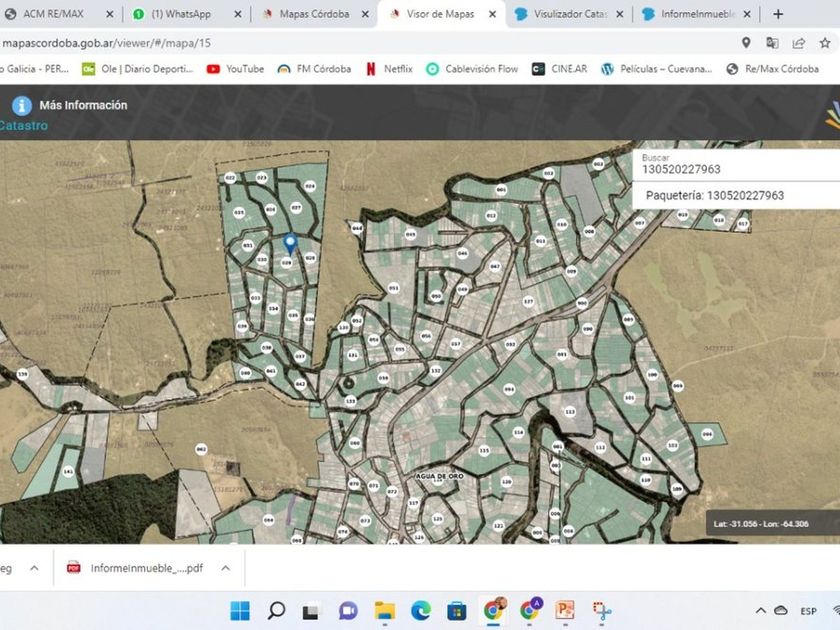The height and width of the screenshot is (630, 840).
Task: Click the blue location pin on the map
Action: tap(290, 242)
